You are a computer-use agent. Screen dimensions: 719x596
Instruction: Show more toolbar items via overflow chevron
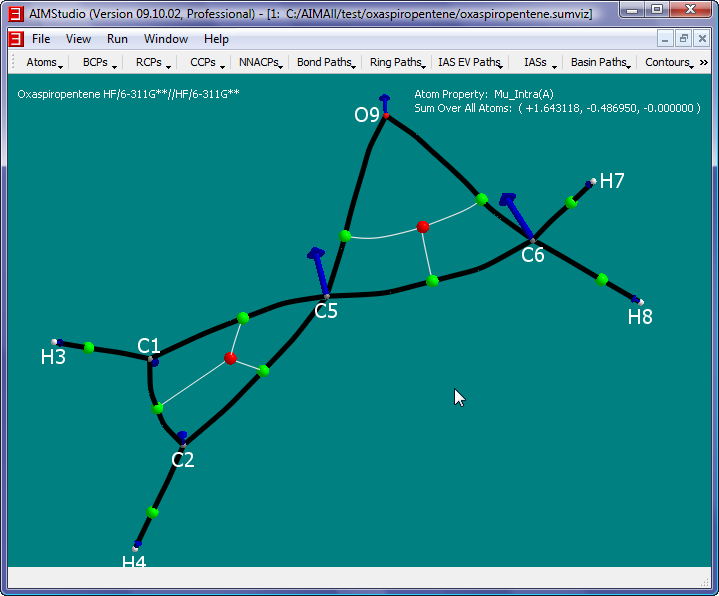click(704, 62)
